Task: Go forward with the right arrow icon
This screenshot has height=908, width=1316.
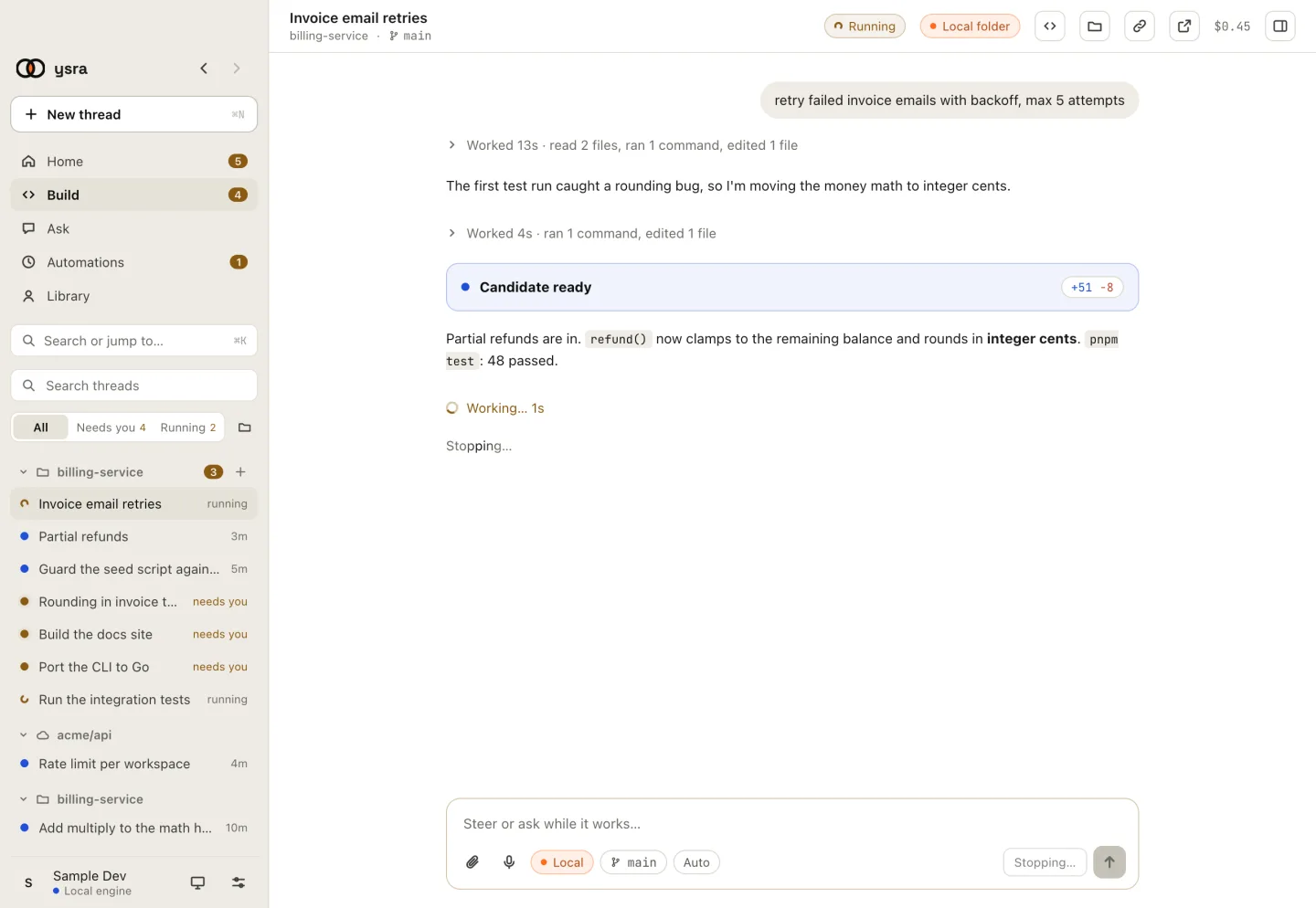Action: click(237, 69)
